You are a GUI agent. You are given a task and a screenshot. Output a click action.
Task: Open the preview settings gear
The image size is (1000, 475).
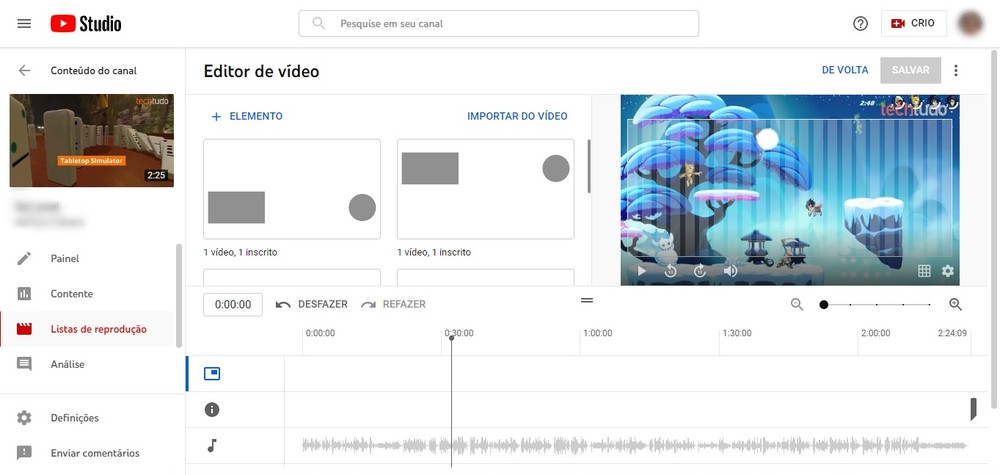[948, 271]
